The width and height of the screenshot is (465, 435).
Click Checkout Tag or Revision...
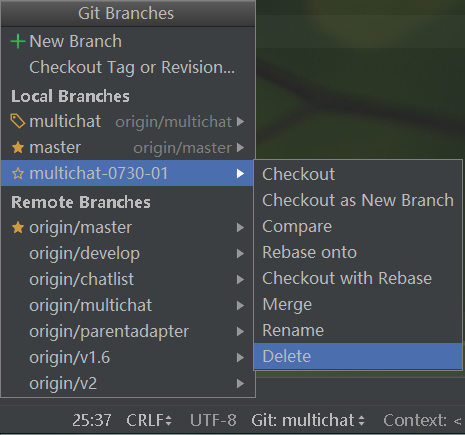tap(132, 68)
